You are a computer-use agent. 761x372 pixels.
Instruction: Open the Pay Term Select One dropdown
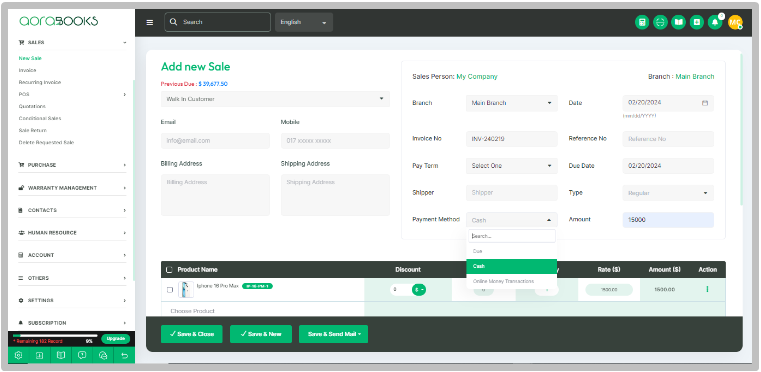click(512, 166)
